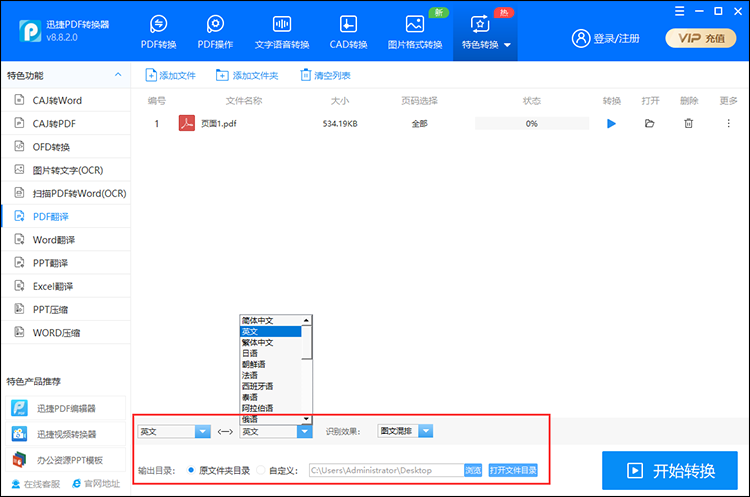
Task: Click 添加文件夹 button
Action: [x=247, y=75]
